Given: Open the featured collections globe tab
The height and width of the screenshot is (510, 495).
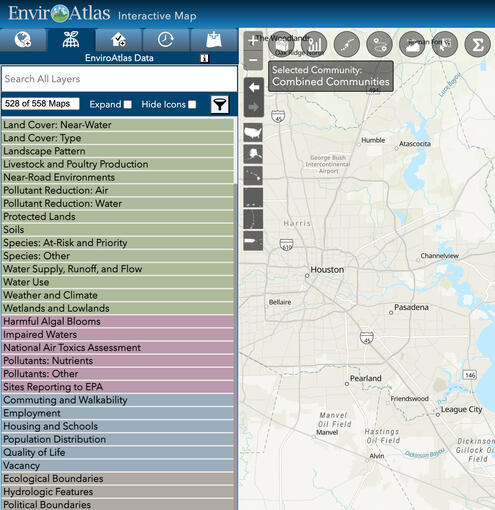Looking at the screenshot, I should tap(23, 40).
